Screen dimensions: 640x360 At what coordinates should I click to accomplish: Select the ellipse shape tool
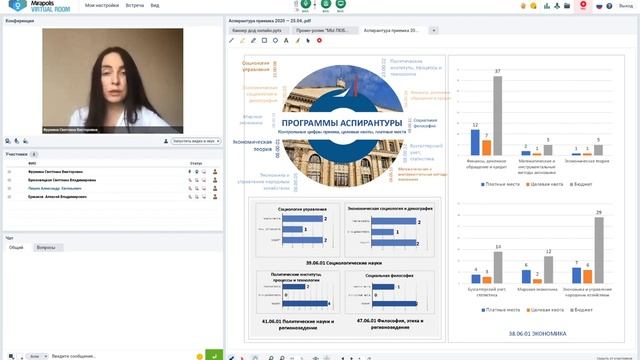[x=276, y=40]
